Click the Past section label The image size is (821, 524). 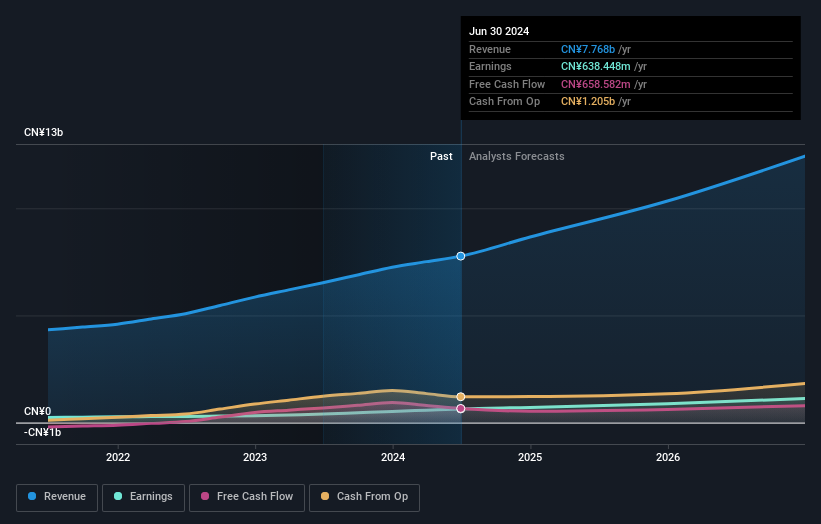441,157
